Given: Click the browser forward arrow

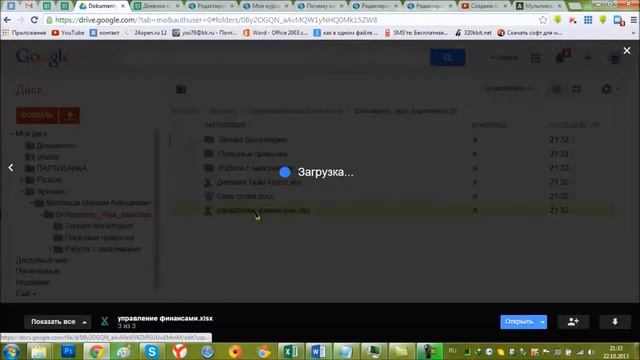Looking at the screenshot, I should coord(20,20).
